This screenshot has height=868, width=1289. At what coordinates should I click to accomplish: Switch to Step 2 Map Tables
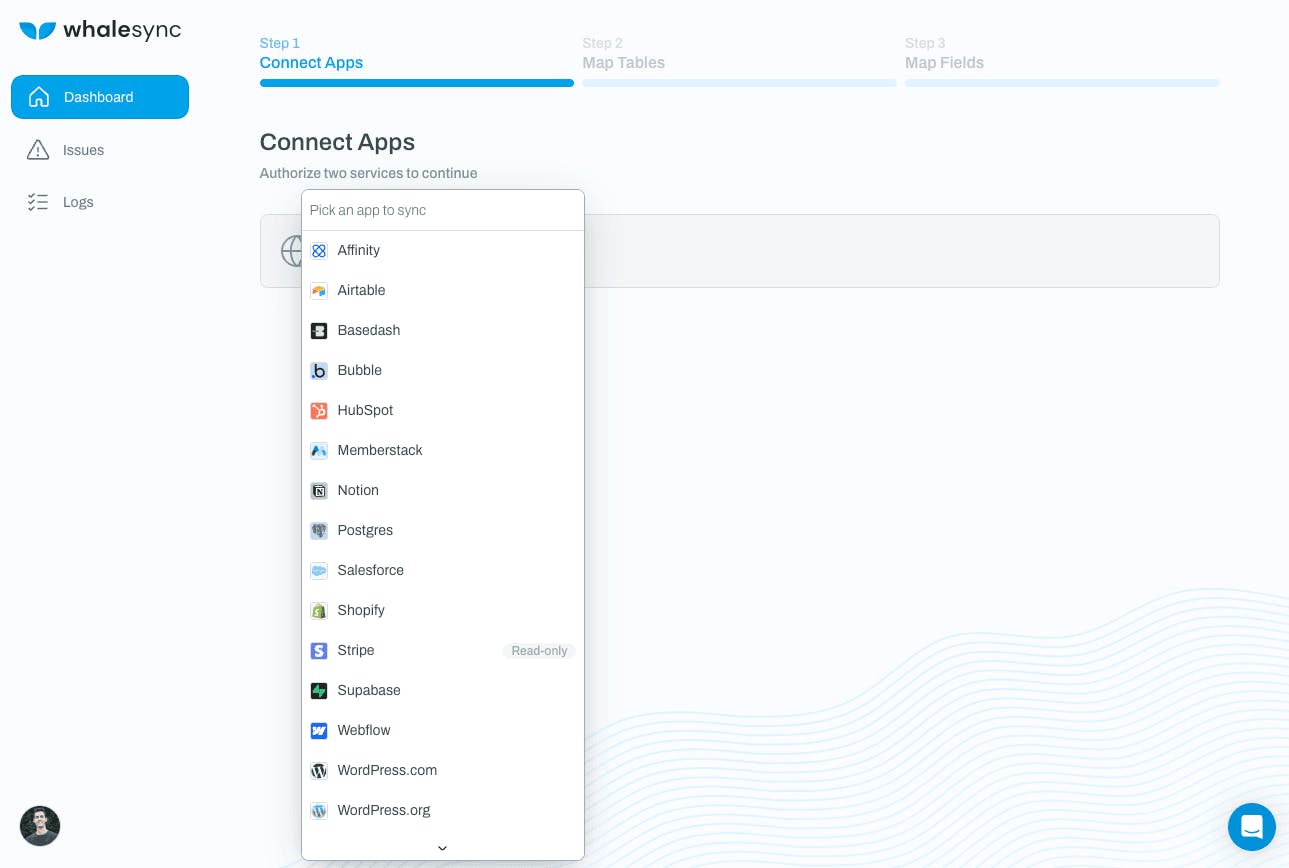(624, 54)
